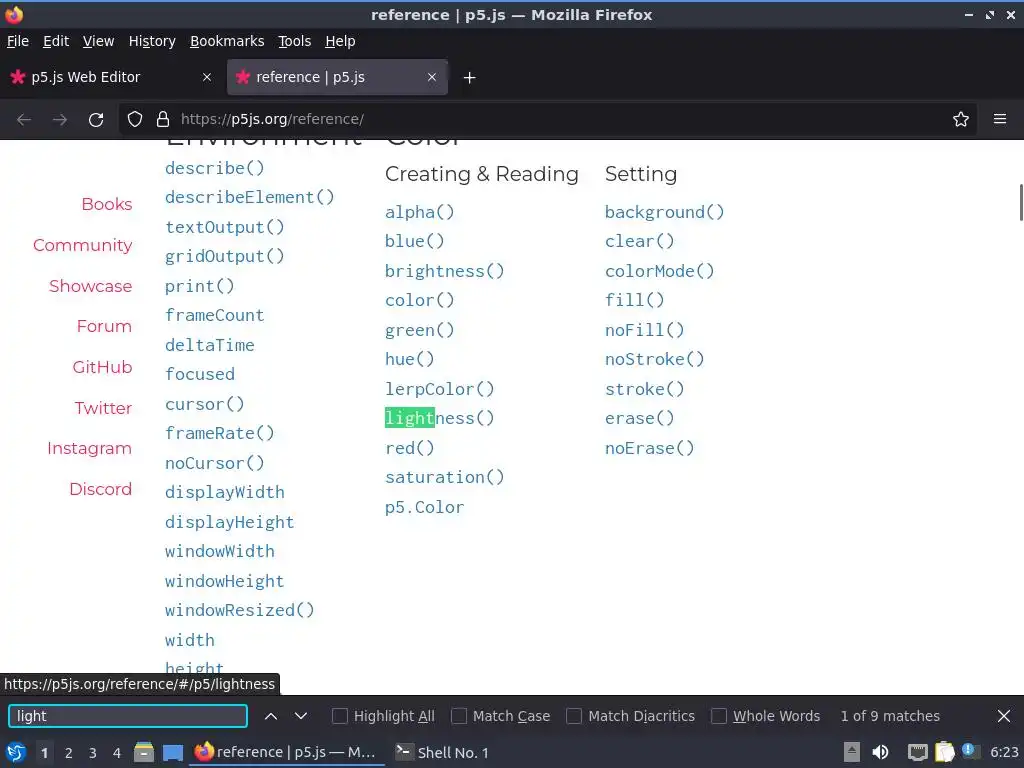This screenshot has height=768, width=1024.
Task: Go to previous find match arrow
Action: [x=271, y=716]
